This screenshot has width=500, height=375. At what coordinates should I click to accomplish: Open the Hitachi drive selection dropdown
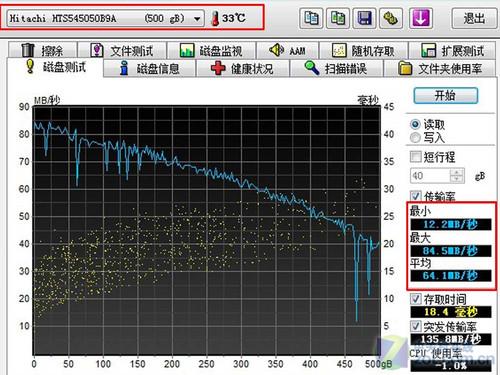point(105,18)
